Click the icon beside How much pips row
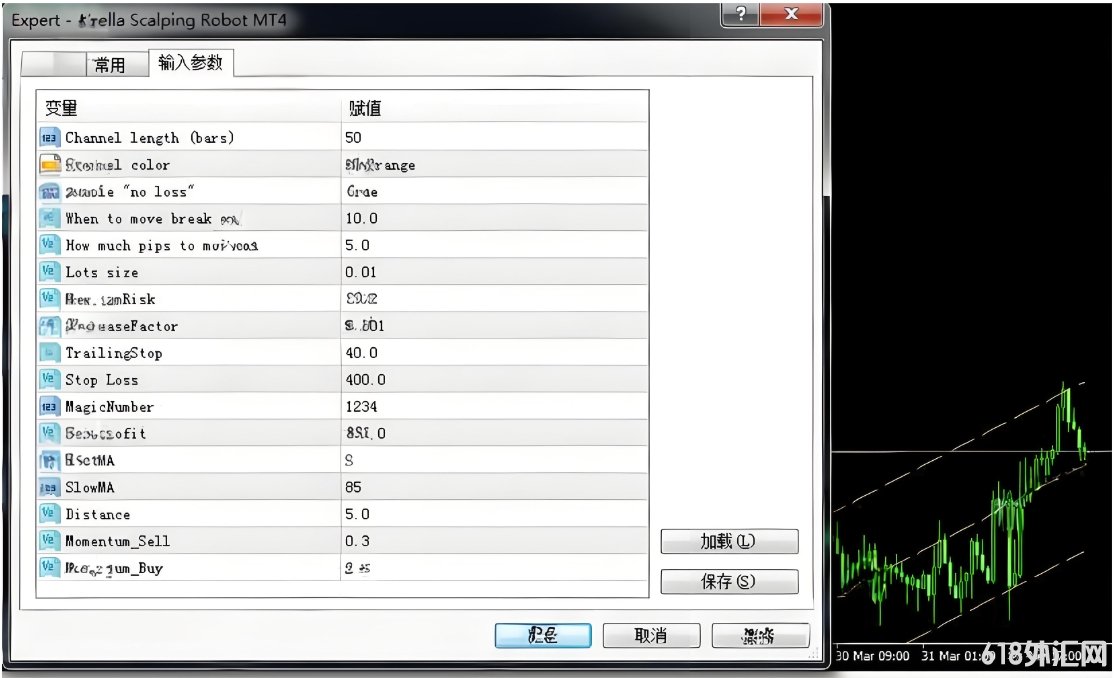Viewport: 1114px width, 678px height. click(48, 244)
